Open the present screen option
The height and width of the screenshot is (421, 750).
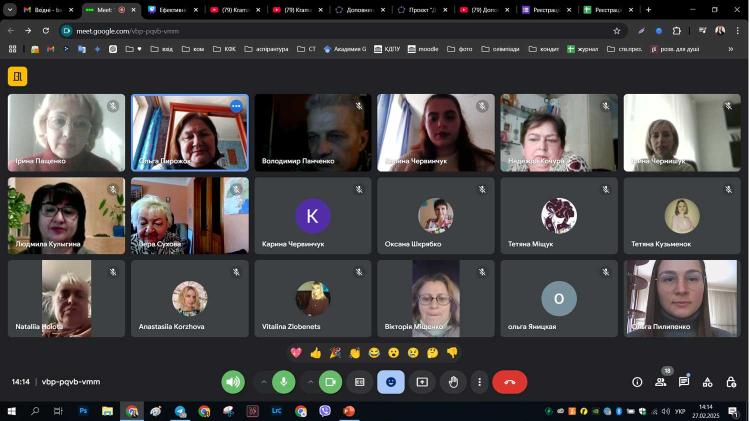click(422, 382)
